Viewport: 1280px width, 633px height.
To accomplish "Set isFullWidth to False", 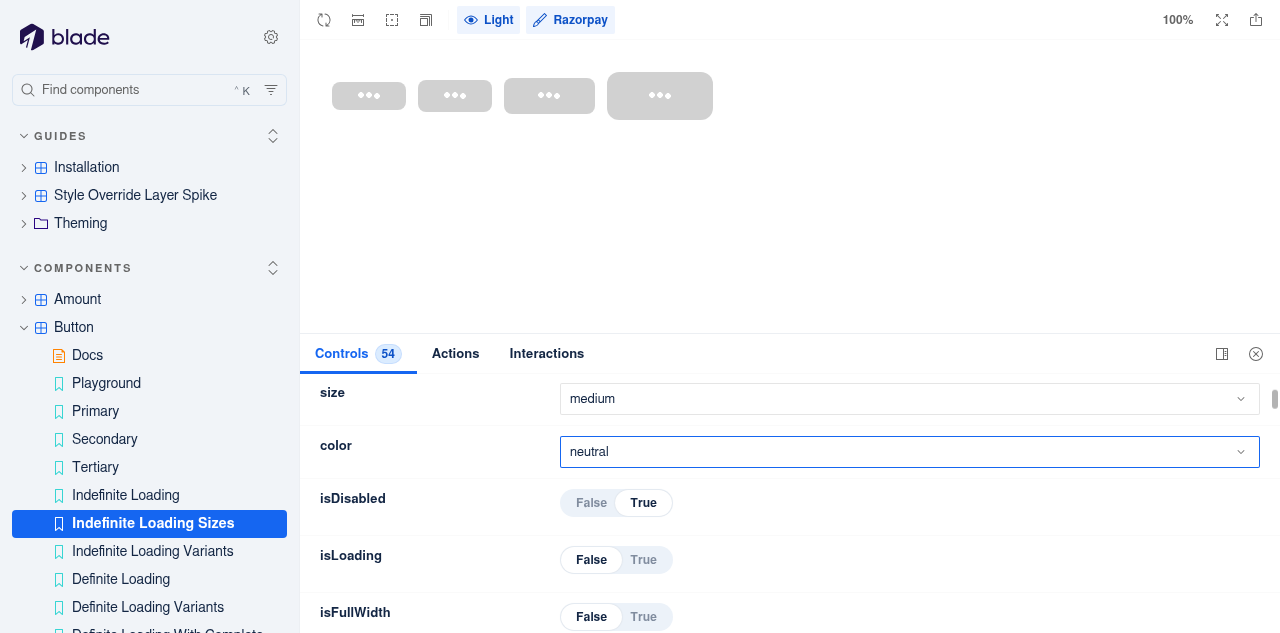I will 591,617.
